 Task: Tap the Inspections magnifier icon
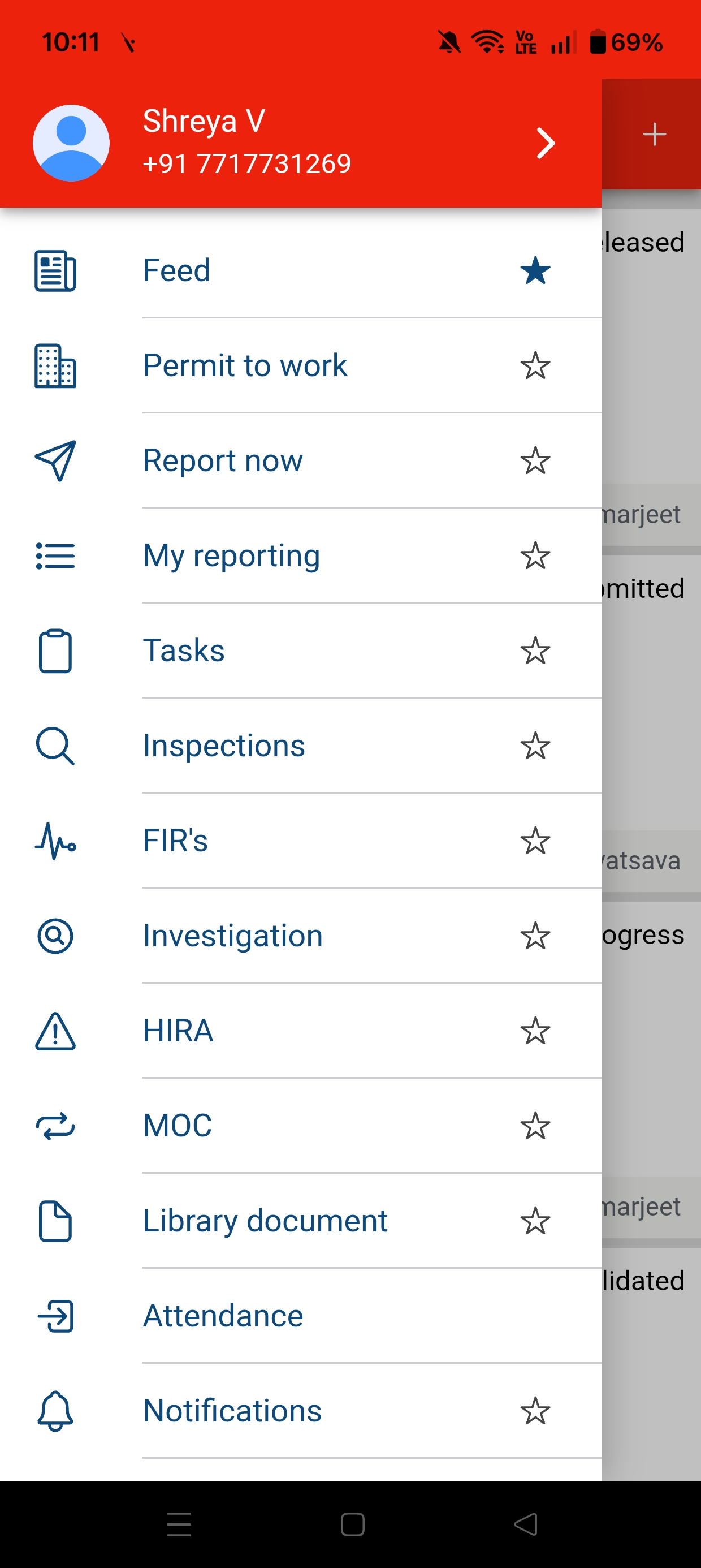coord(55,746)
